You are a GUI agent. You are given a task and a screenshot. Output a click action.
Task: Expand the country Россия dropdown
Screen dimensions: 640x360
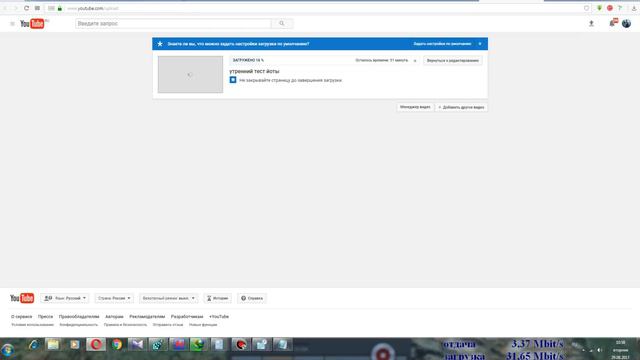pyautogui.click(x=114, y=298)
